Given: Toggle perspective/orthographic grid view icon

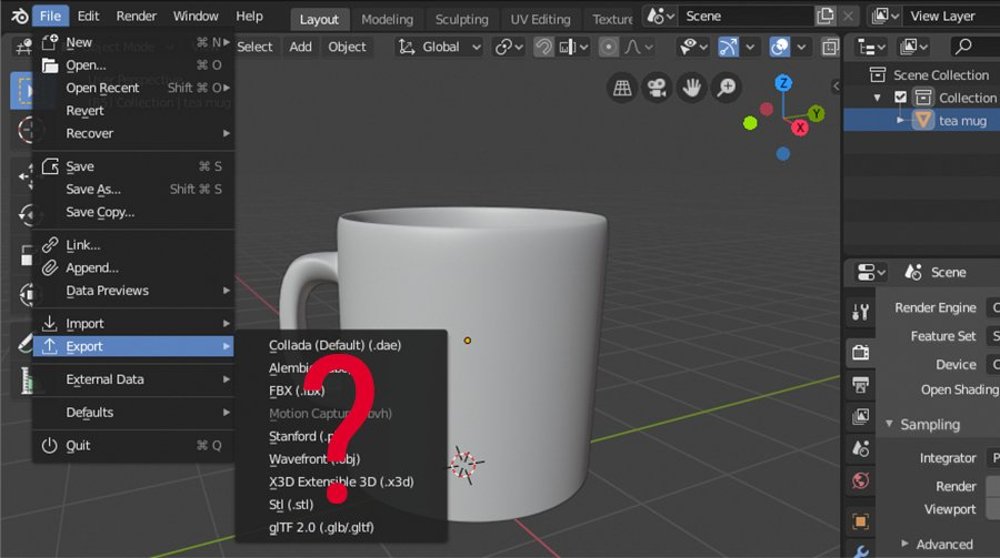Looking at the screenshot, I should (x=622, y=88).
